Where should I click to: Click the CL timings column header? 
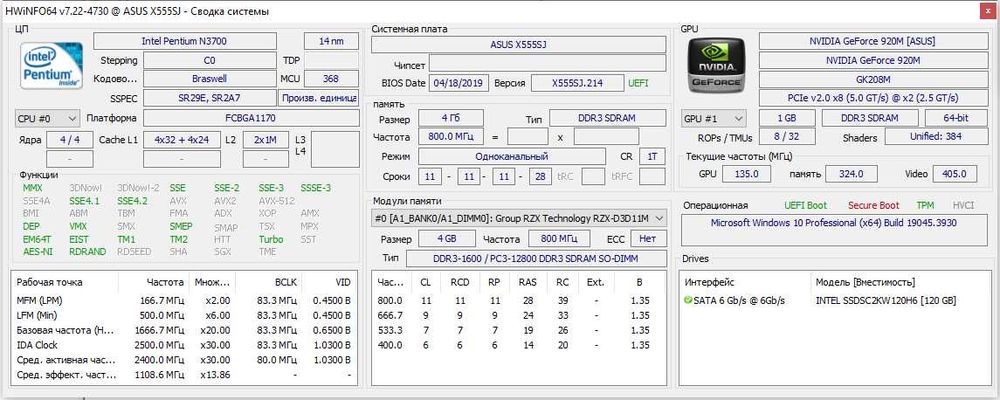425,282
